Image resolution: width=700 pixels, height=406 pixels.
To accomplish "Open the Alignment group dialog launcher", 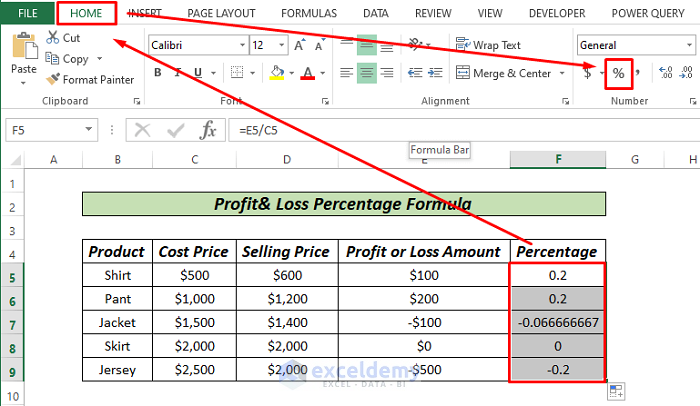I will click(565, 102).
